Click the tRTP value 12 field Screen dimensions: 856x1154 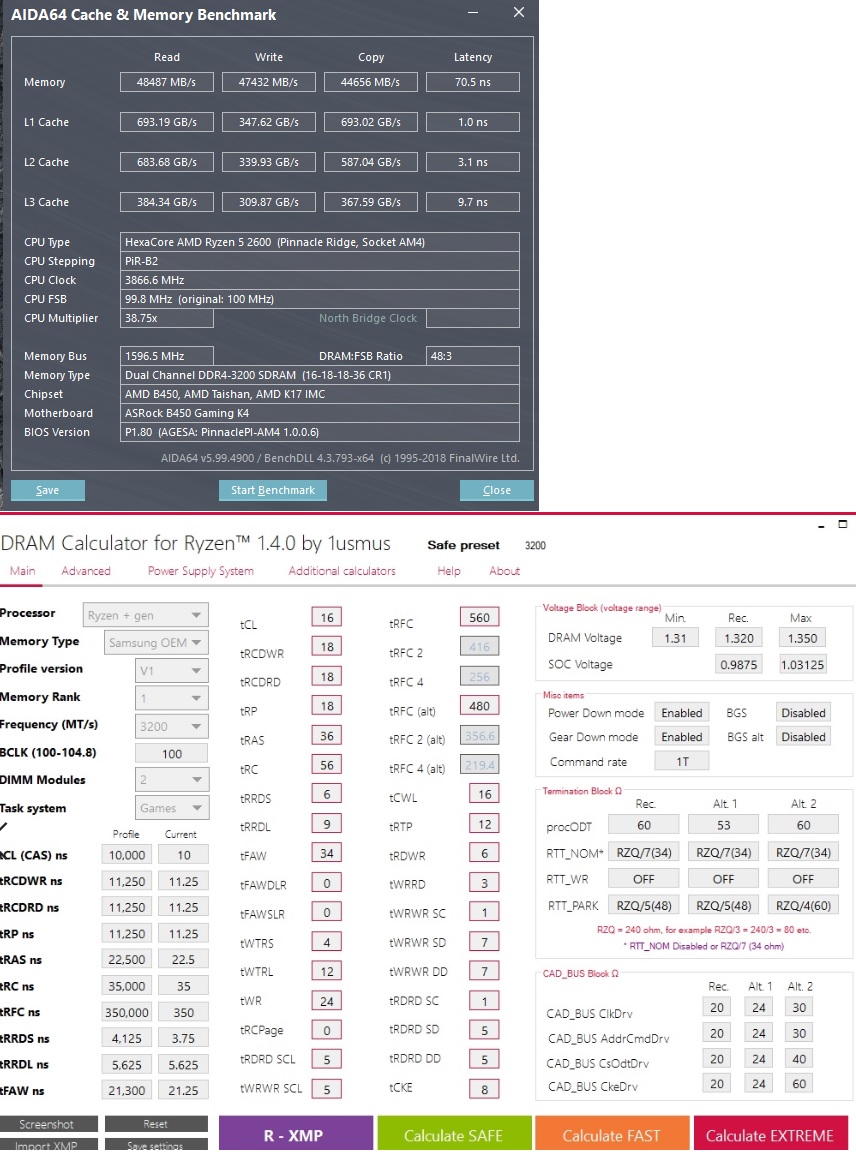484,824
